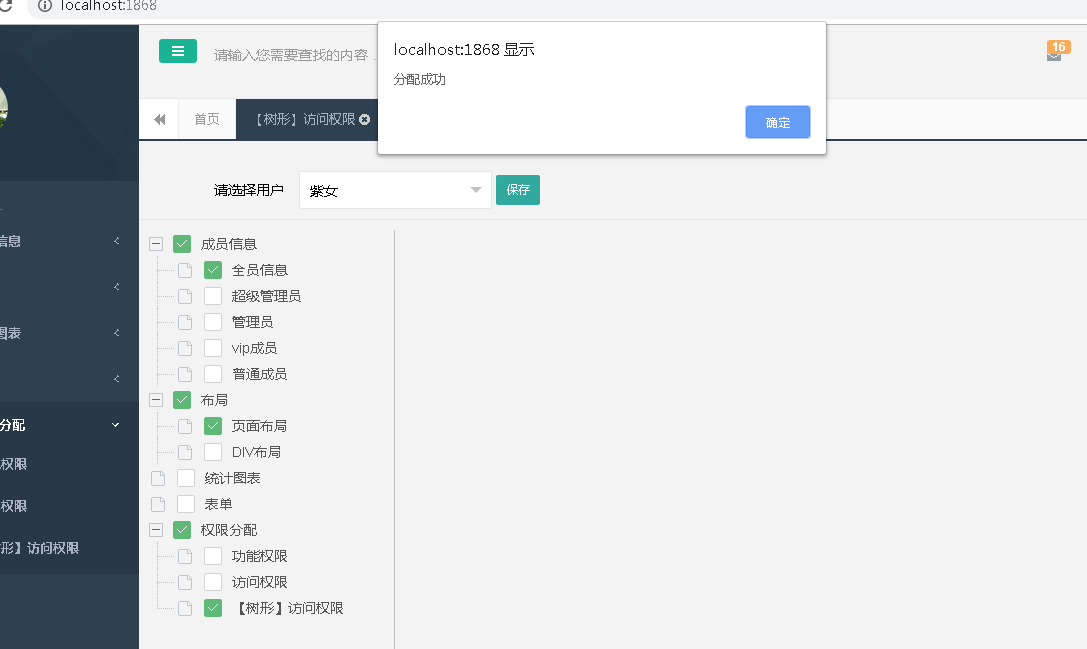Screen dimensions: 1087x649
Task: Close the 【树形】访问权限 tab with x icon
Action: point(365,119)
